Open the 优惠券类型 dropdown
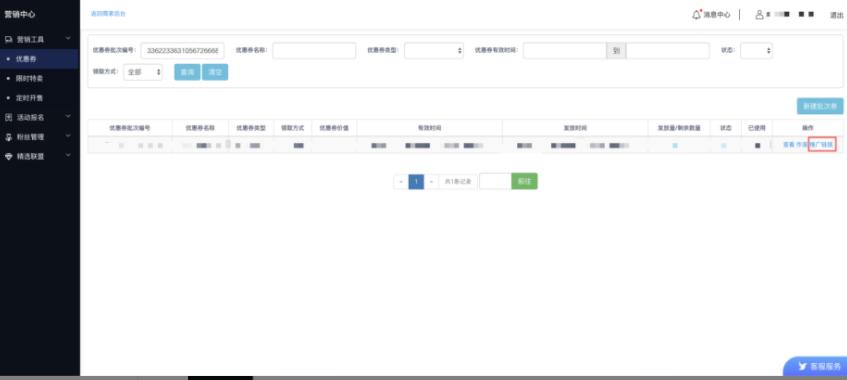 434,50
